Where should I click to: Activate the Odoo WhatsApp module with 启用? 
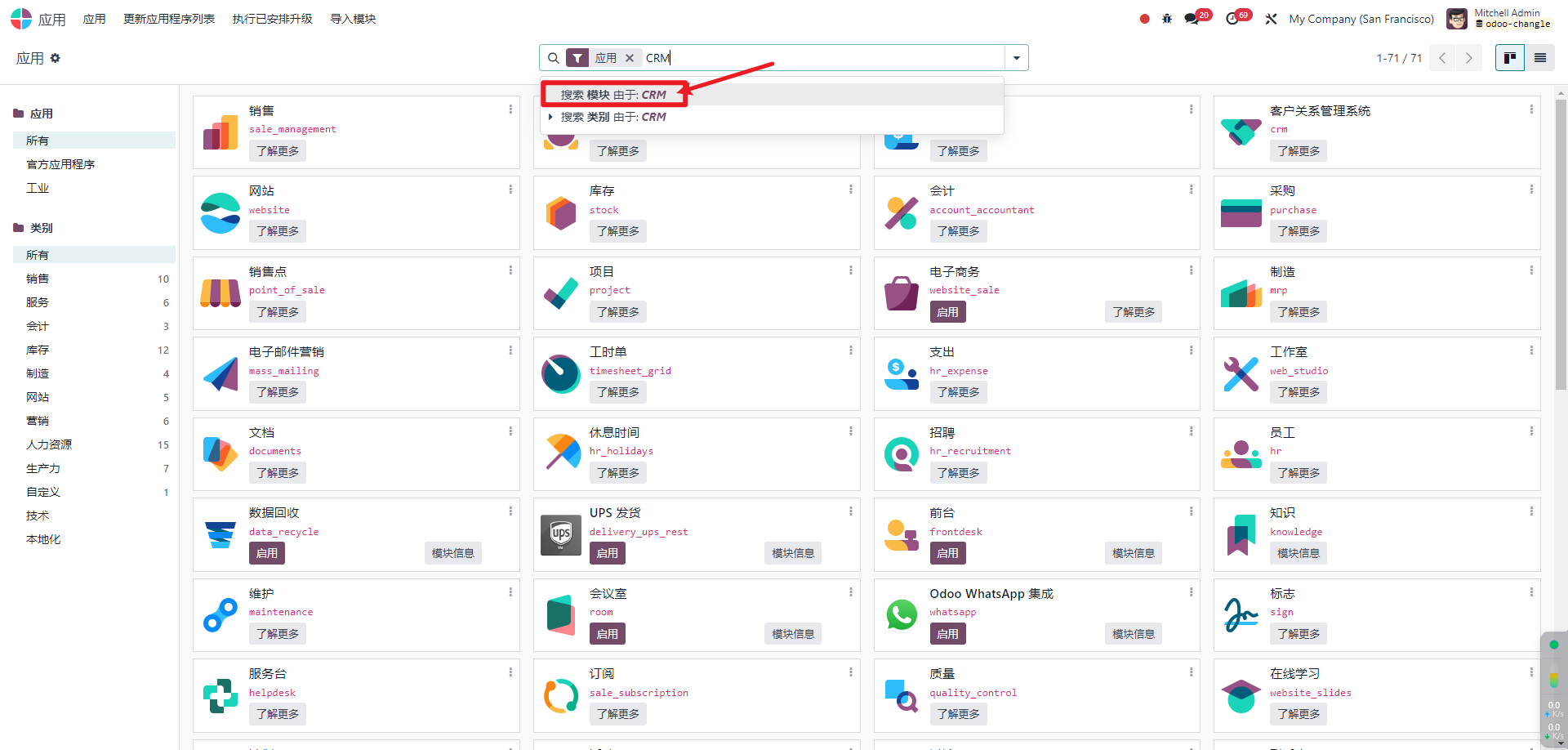[947, 634]
